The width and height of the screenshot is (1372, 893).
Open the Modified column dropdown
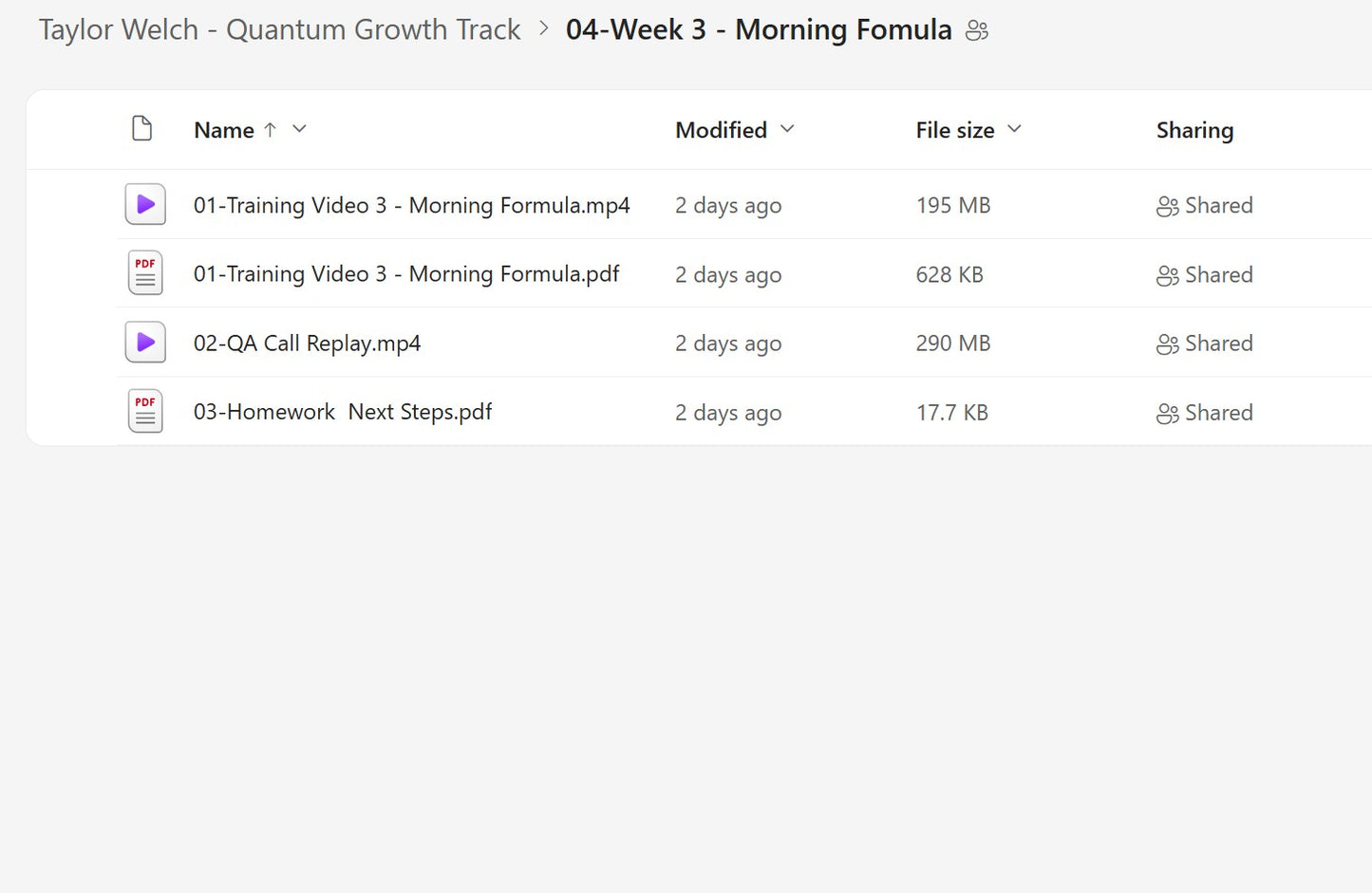(x=788, y=129)
